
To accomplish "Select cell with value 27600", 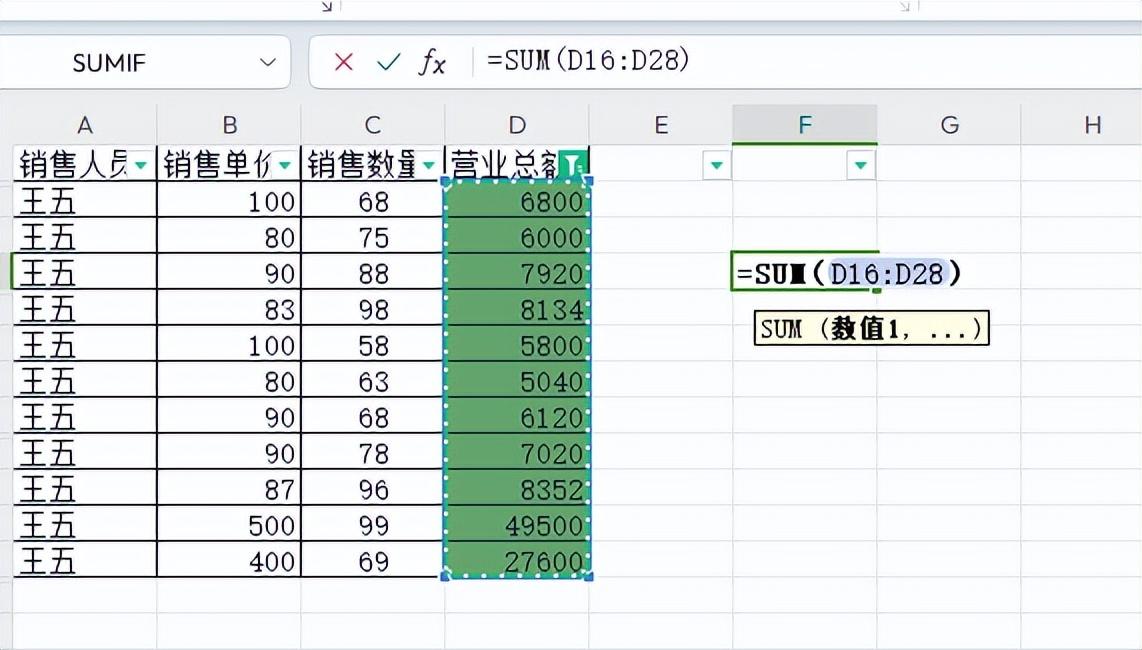I will (x=517, y=560).
